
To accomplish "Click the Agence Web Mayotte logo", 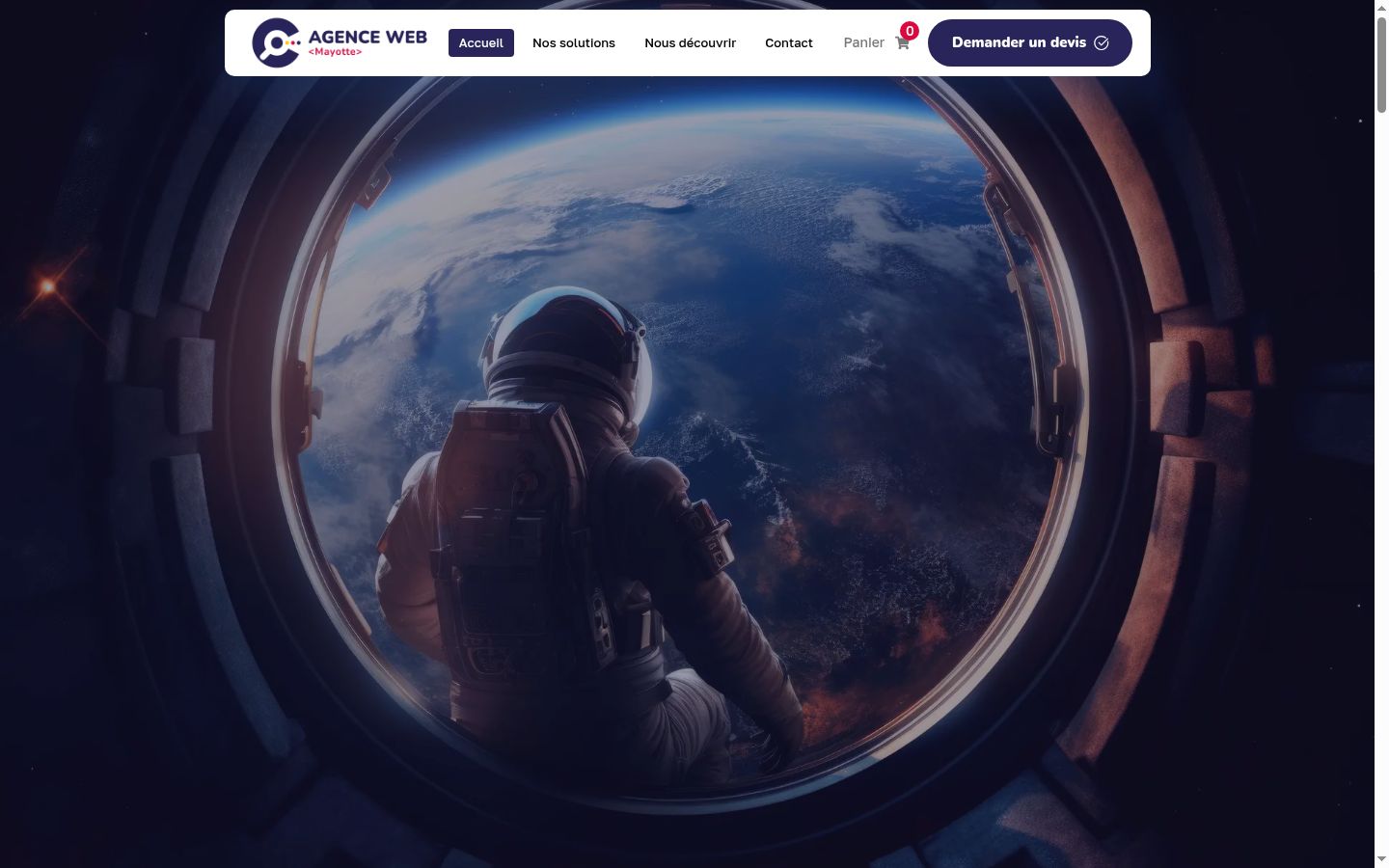I will tap(339, 42).
